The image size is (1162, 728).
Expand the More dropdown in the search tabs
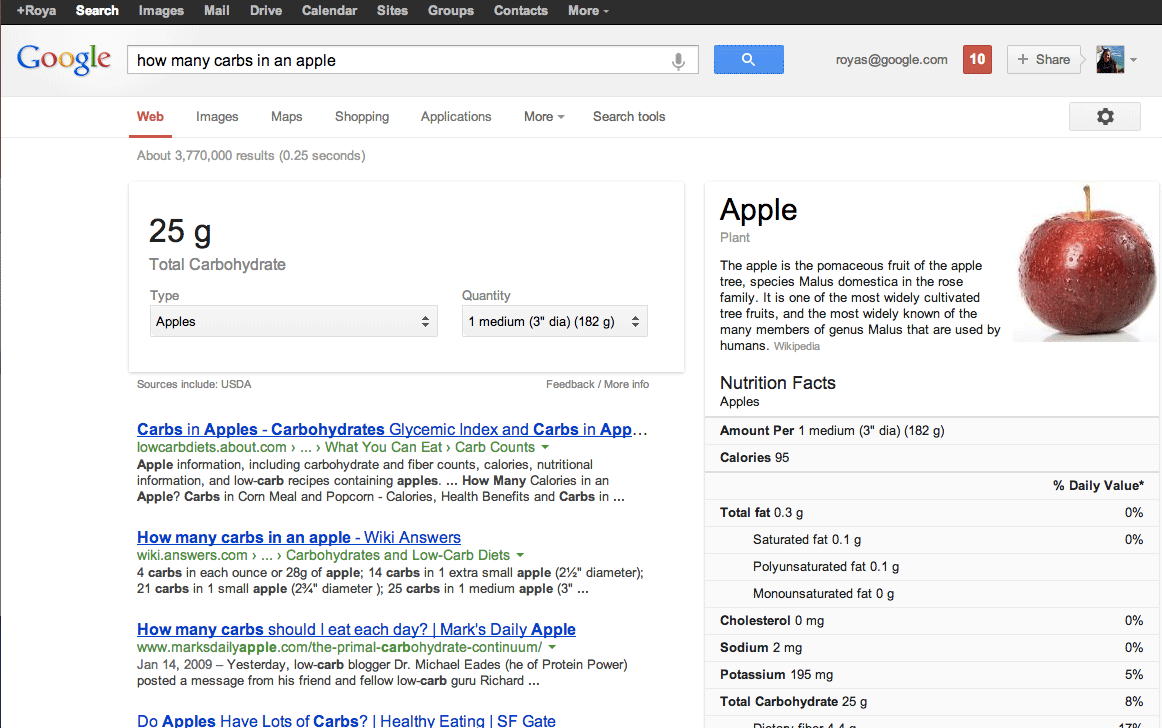(x=544, y=117)
